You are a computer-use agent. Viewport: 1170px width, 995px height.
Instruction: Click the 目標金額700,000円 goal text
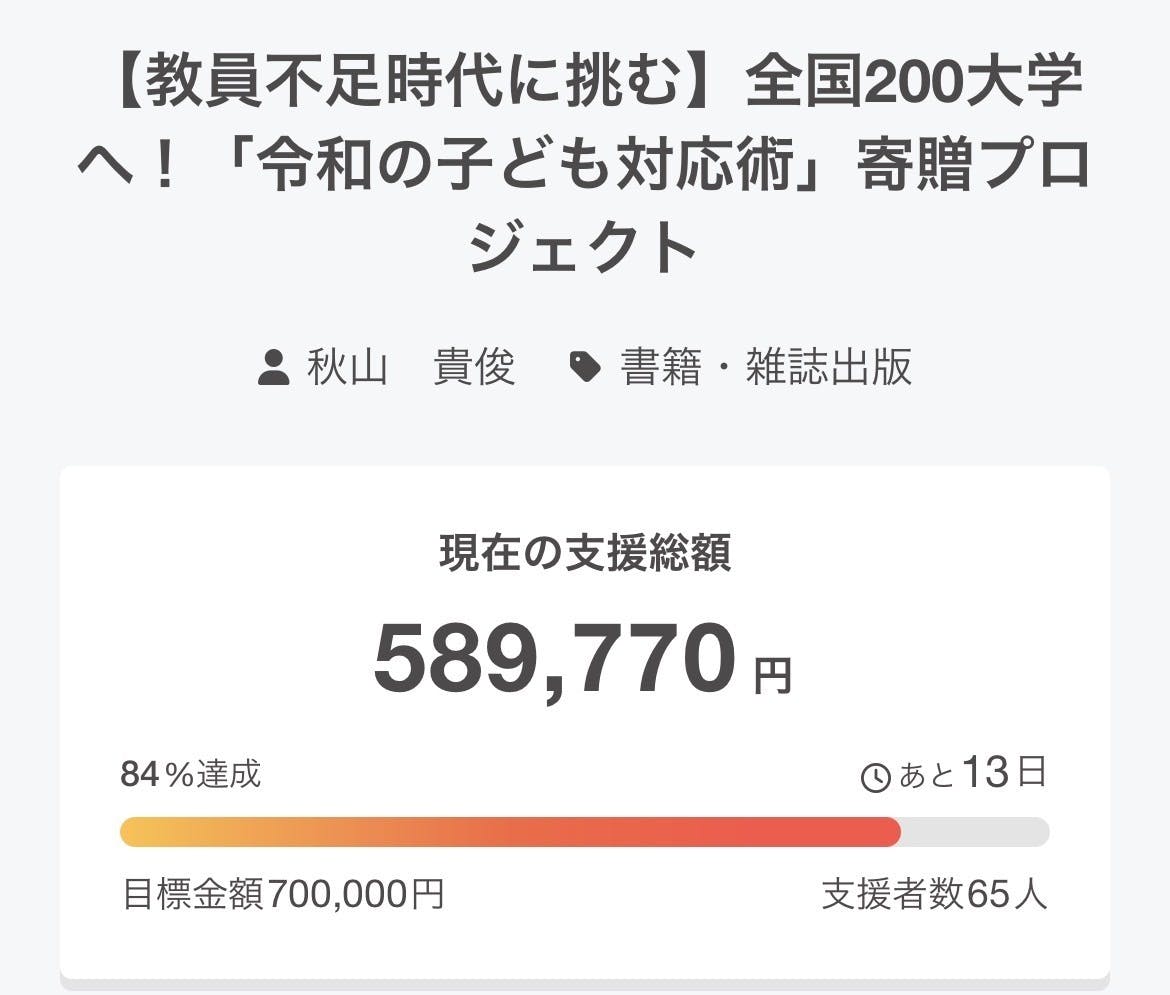click(283, 894)
